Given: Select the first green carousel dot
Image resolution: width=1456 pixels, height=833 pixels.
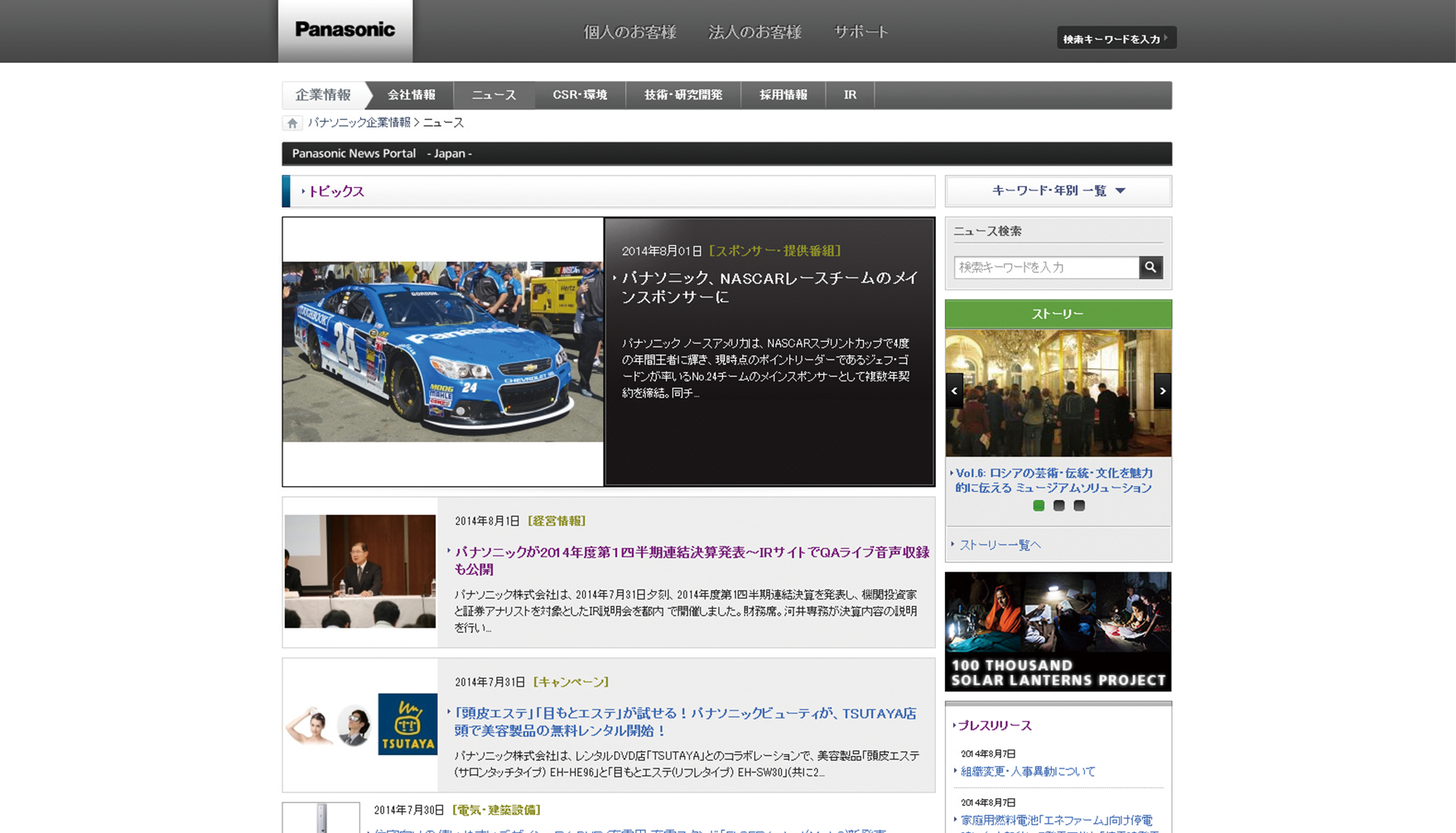Looking at the screenshot, I should [1039, 506].
